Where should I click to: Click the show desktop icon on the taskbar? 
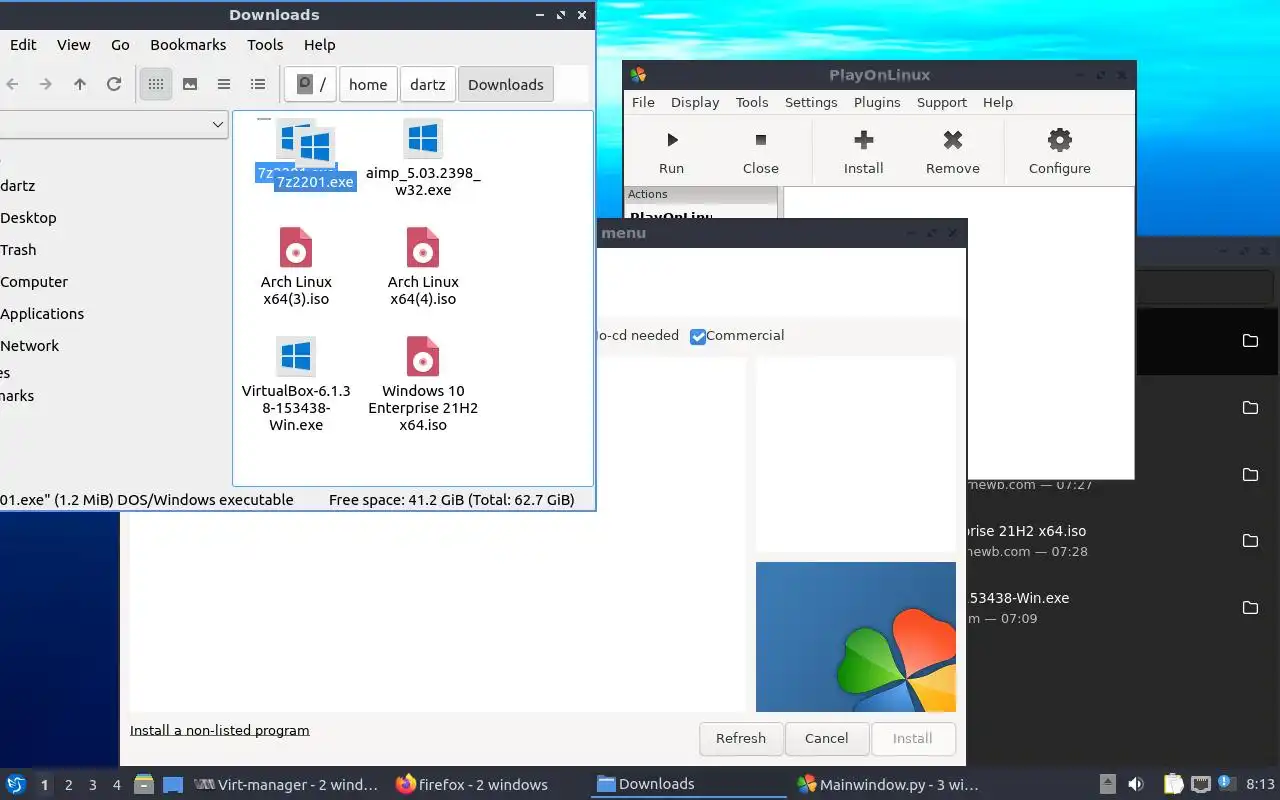tap(173, 785)
